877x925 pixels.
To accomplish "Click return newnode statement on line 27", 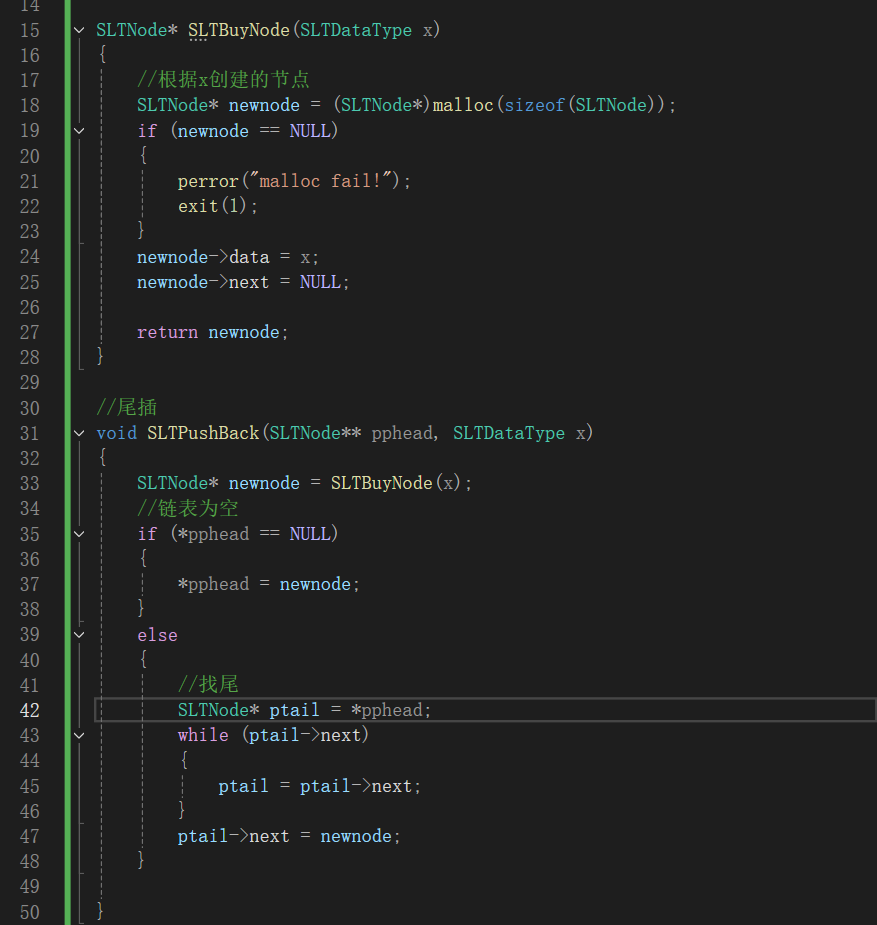I will click(x=213, y=332).
